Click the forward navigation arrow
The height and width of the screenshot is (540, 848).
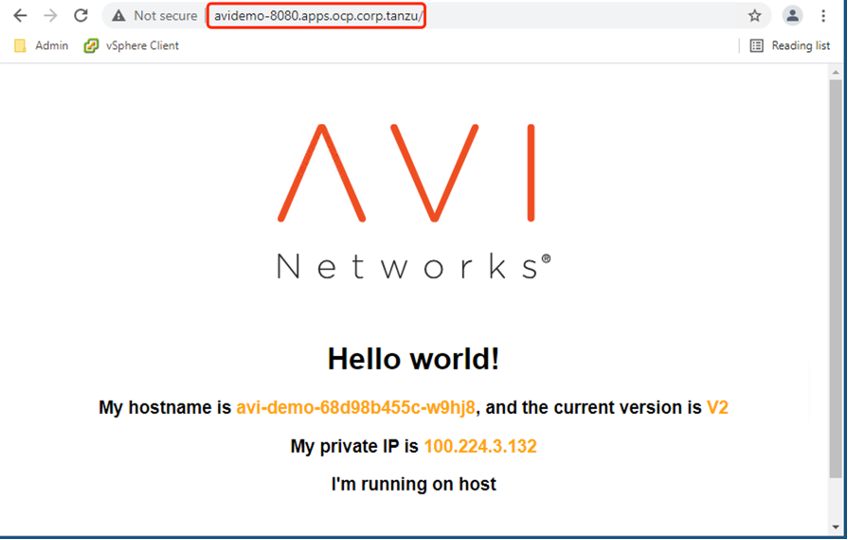[50, 16]
